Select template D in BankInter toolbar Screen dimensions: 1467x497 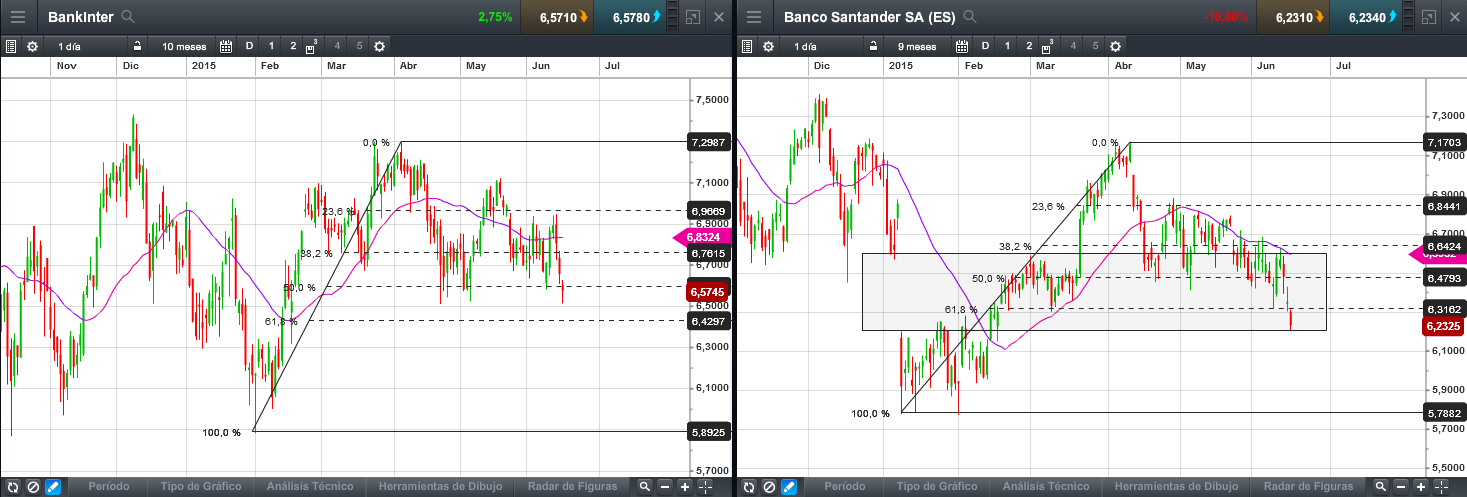(x=249, y=46)
